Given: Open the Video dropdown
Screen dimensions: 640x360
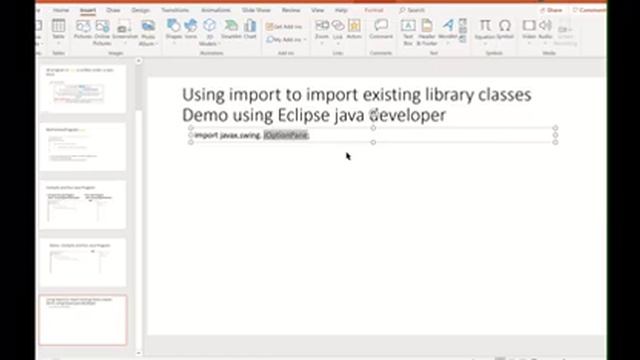Looking at the screenshot, I should [529, 43].
